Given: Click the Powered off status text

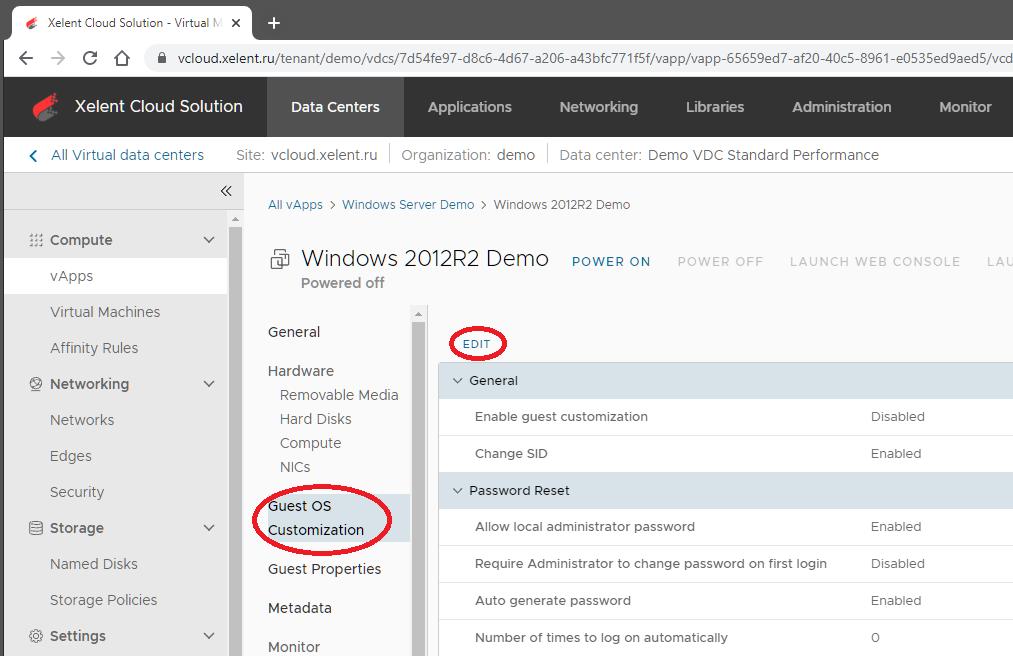Looking at the screenshot, I should pyautogui.click(x=342, y=283).
